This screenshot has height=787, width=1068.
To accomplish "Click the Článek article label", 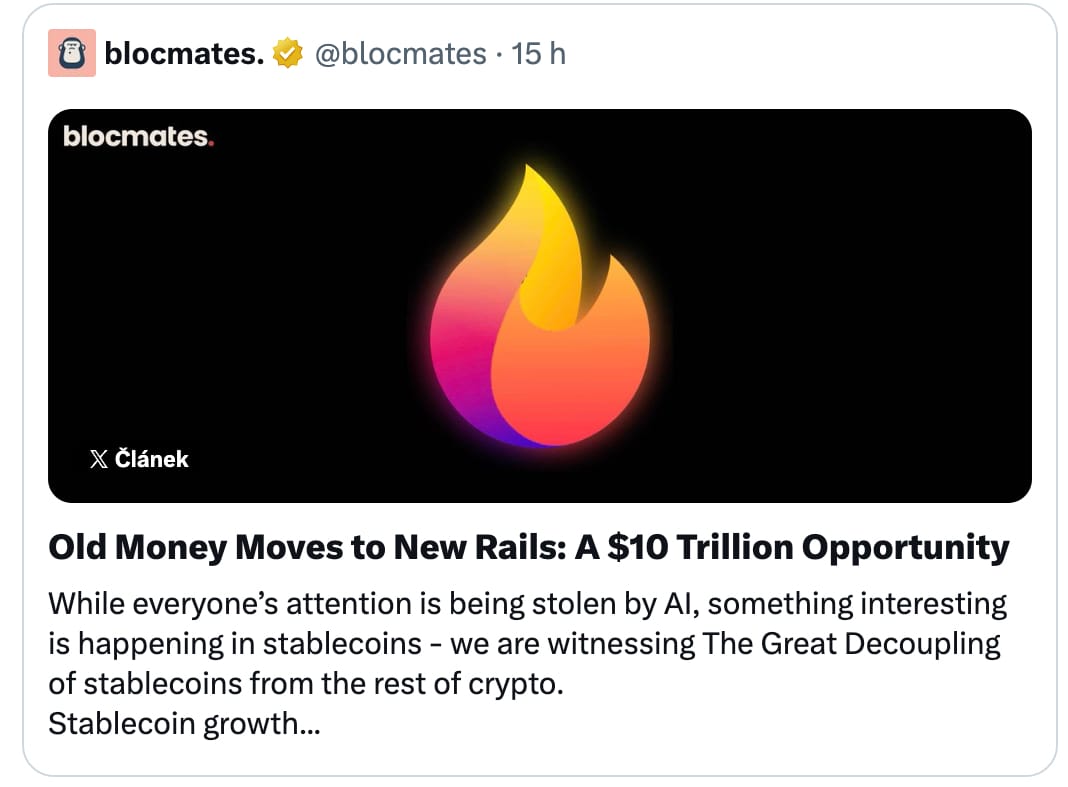I will 151,460.
